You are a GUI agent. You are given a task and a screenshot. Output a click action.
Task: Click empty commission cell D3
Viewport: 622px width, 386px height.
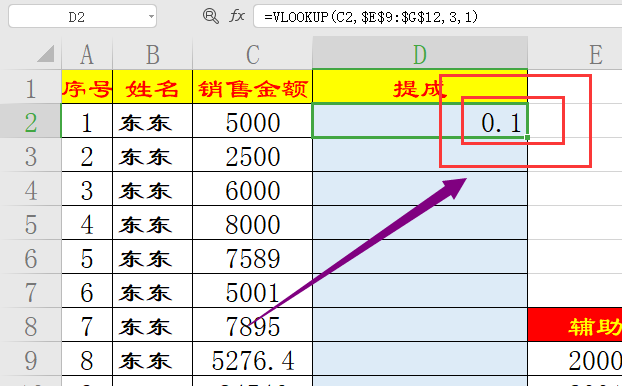pyautogui.click(x=420, y=155)
